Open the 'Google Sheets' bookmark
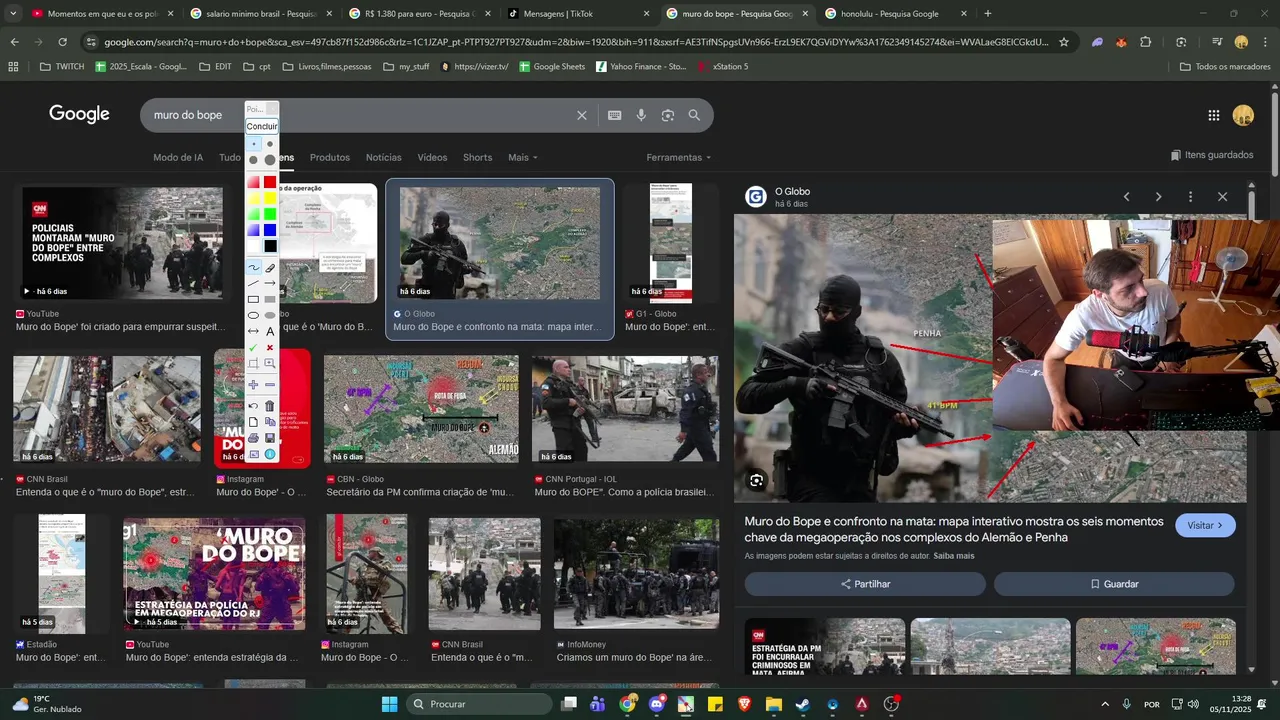The image size is (1280, 720). point(551,66)
